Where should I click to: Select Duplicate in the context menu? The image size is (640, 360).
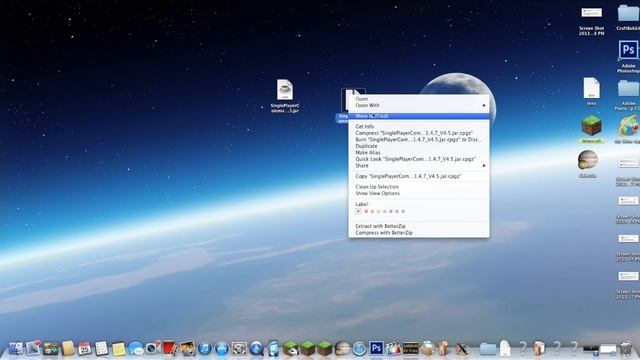pyautogui.click(x=419, y=146)
